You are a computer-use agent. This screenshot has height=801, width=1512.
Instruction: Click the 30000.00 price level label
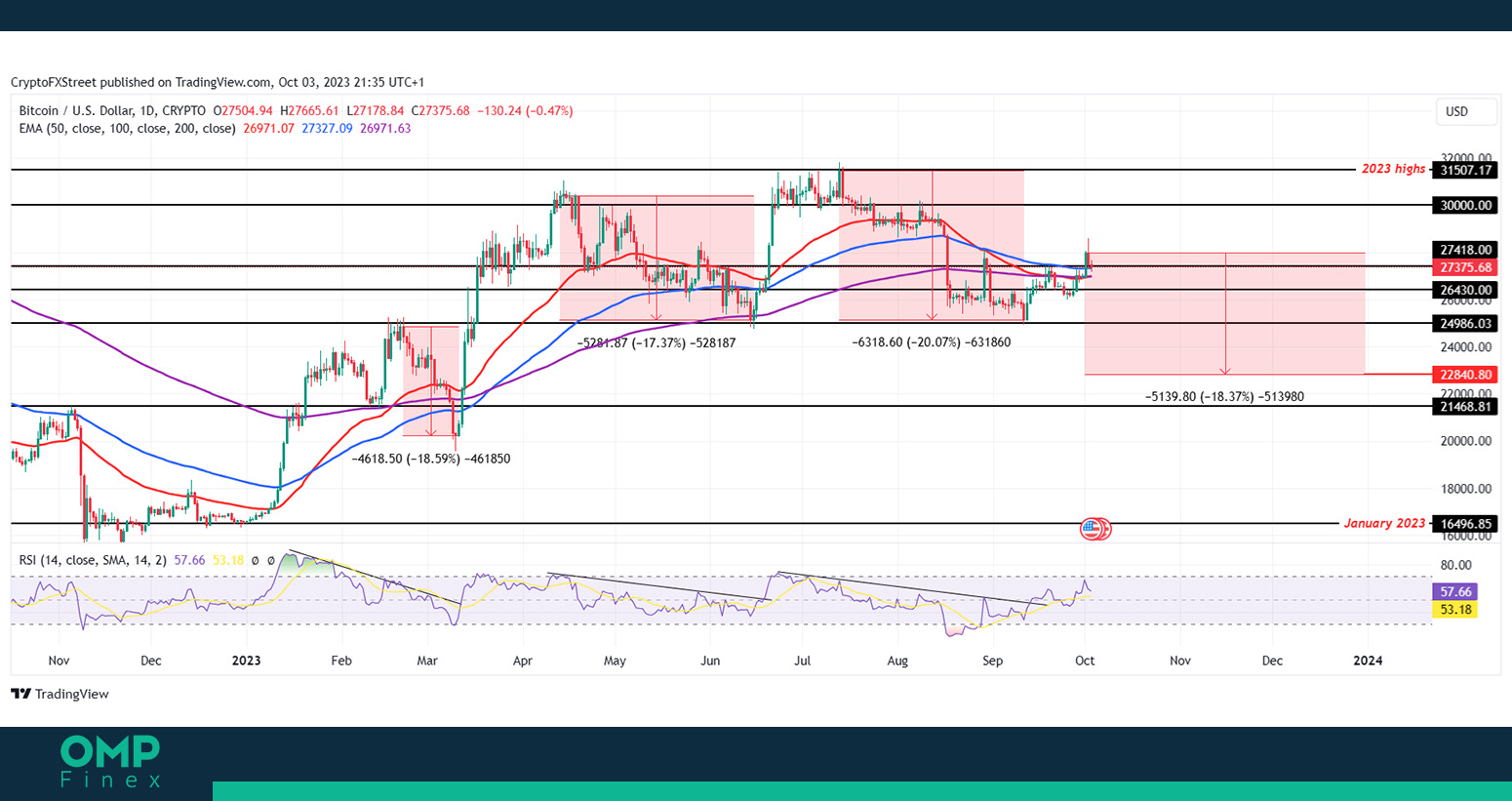1466,205
